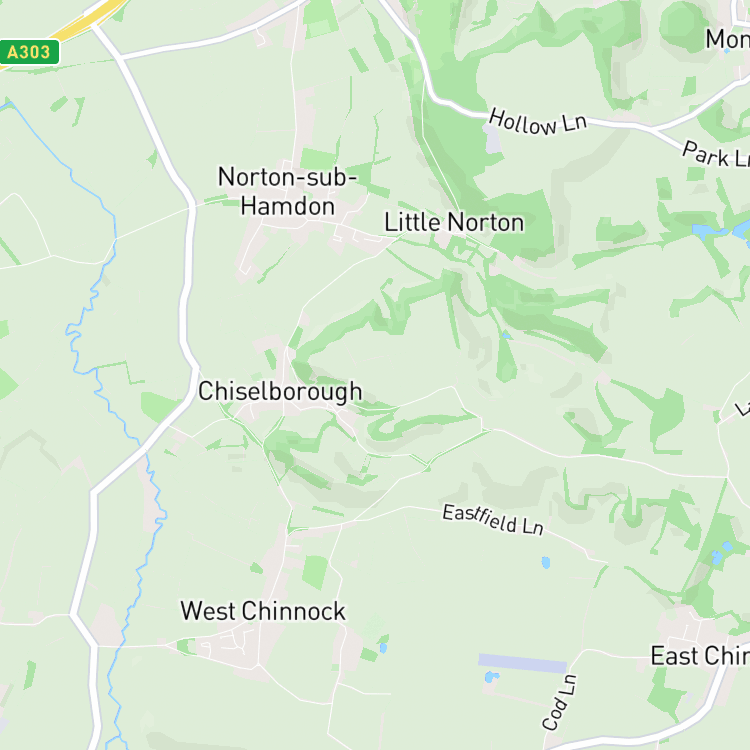Click the small pond east of West Chinnock

(x=383, y=648)
